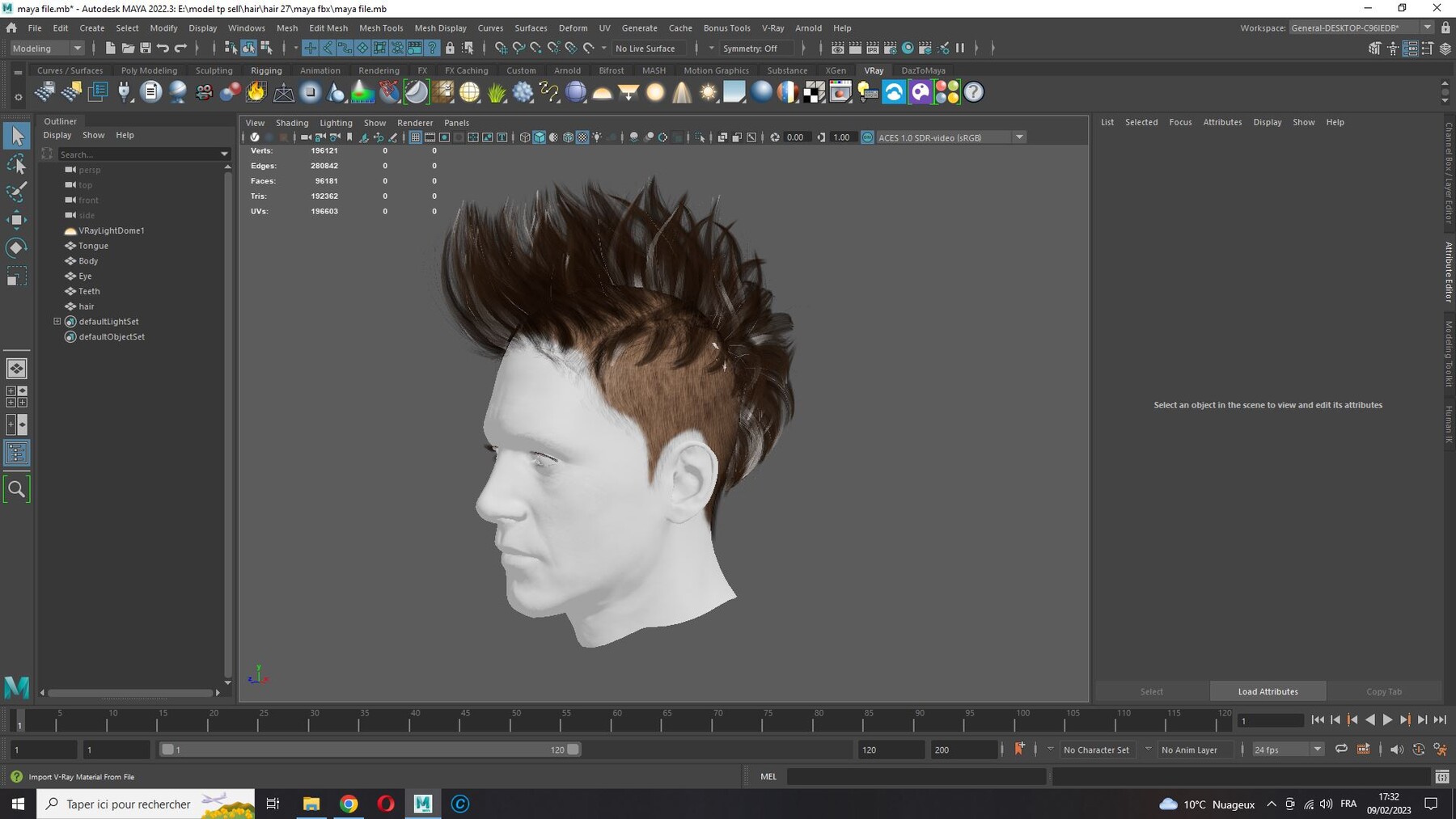Click the Play forwards button
Screen dimensions: 1456x819
(1387, 720)
